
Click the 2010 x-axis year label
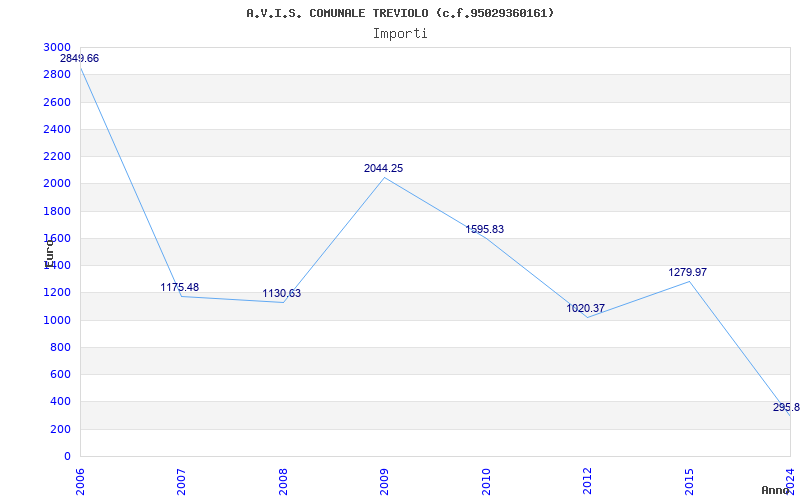click(x=486, y=481)
